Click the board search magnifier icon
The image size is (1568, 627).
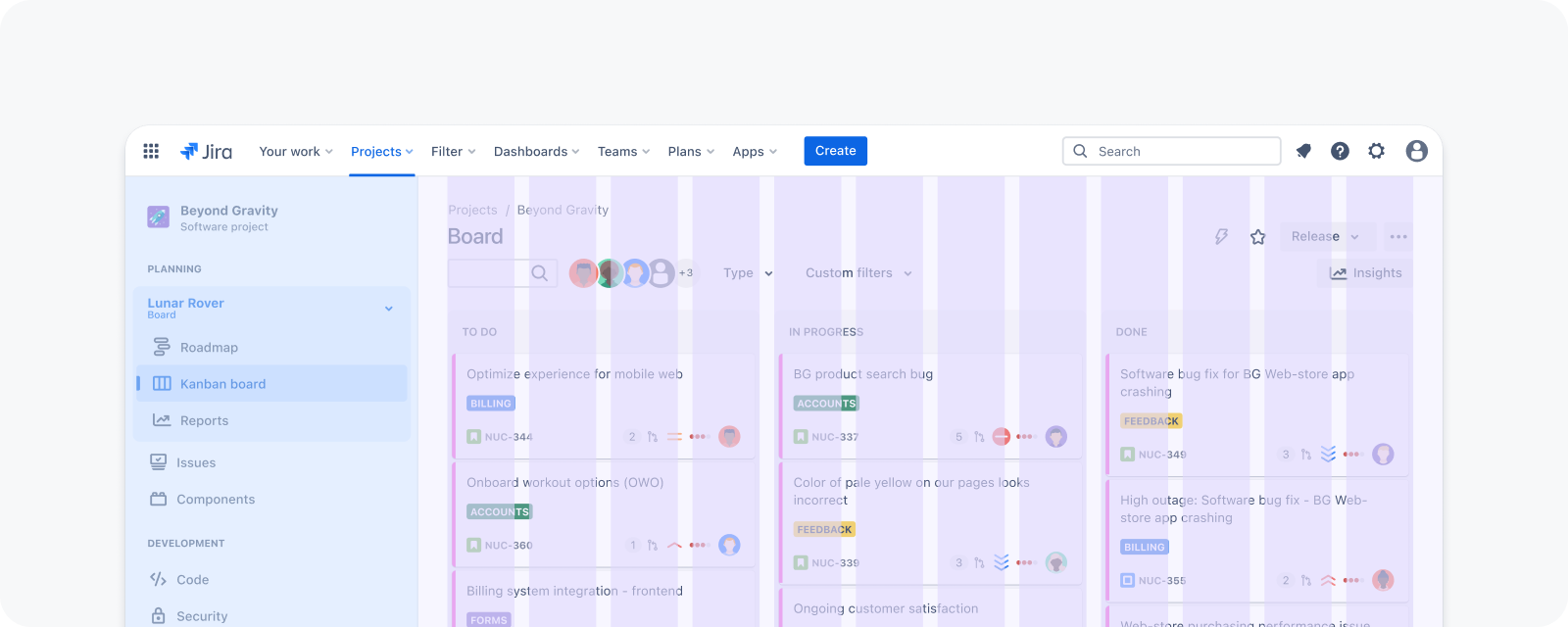(539, 273)
